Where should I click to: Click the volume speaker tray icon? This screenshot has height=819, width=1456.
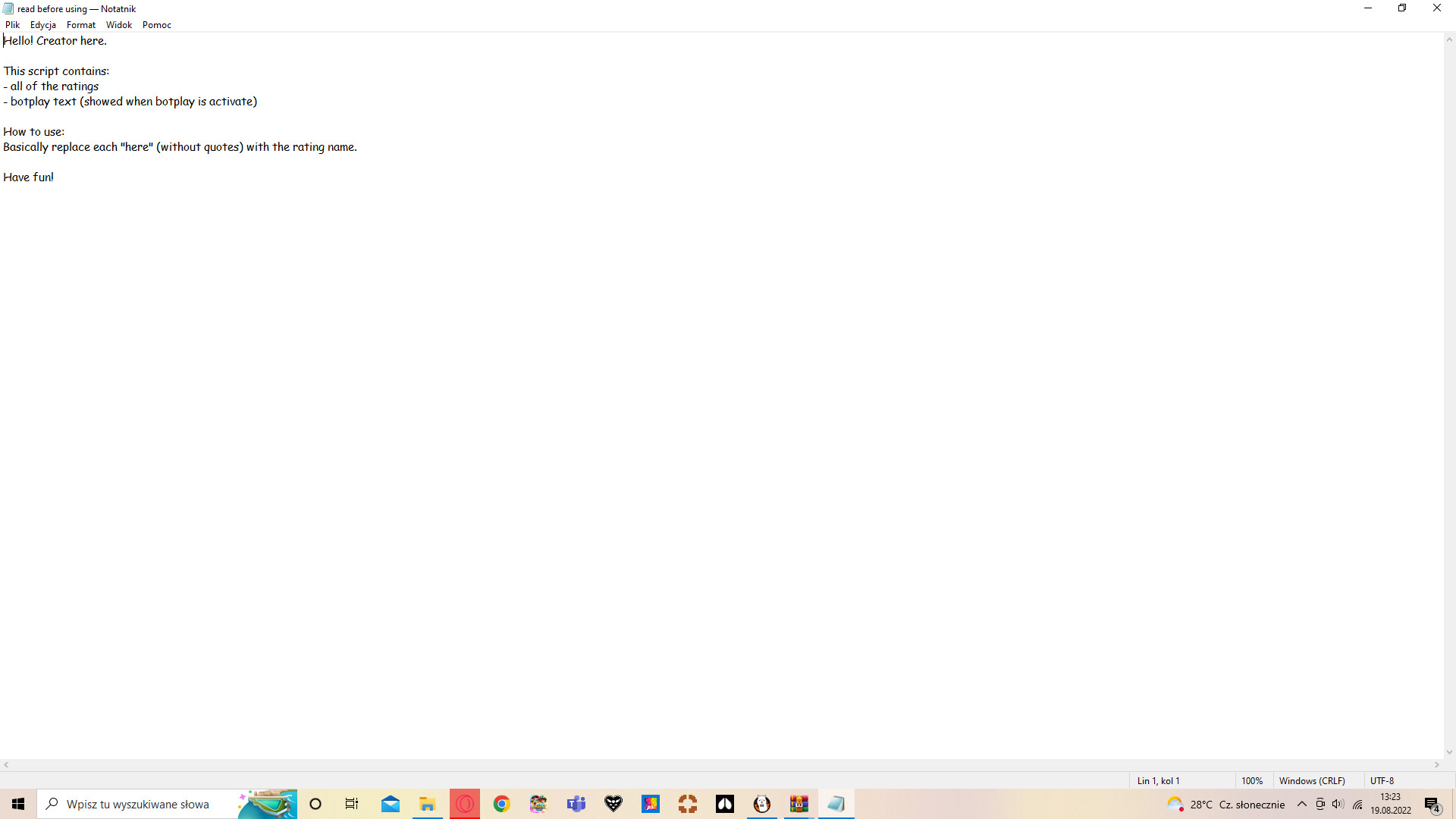tap(1338, 804)
